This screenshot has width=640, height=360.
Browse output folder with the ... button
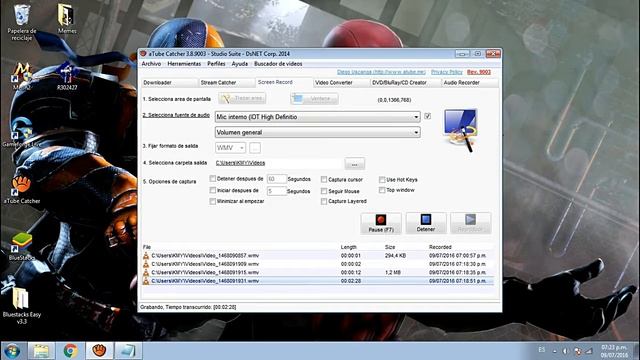(x=355, y=164)
